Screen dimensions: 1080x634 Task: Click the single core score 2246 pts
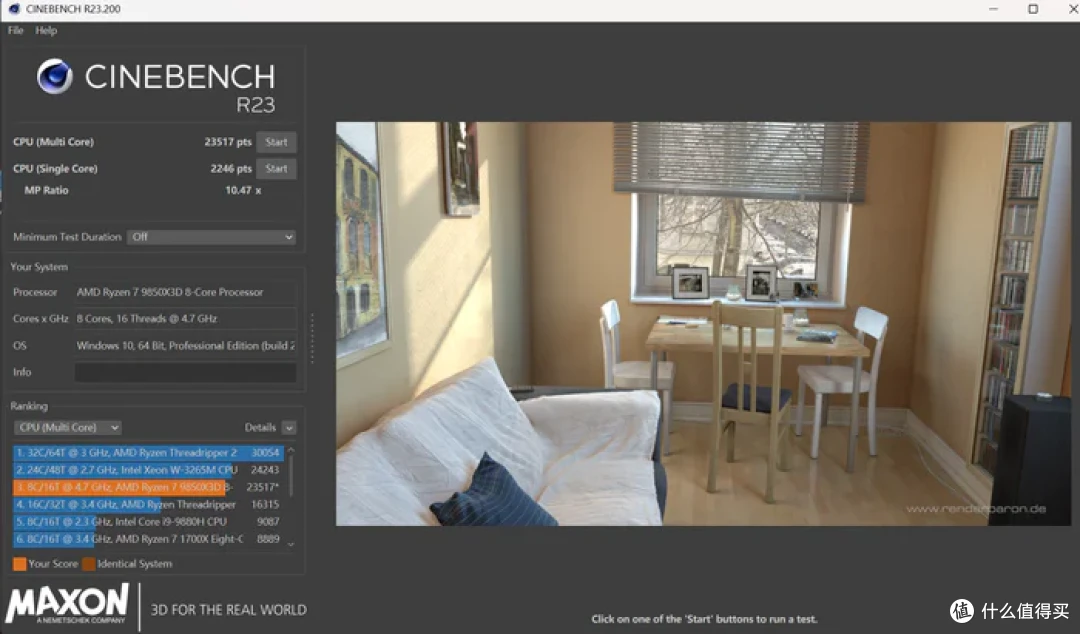point(231,169)
